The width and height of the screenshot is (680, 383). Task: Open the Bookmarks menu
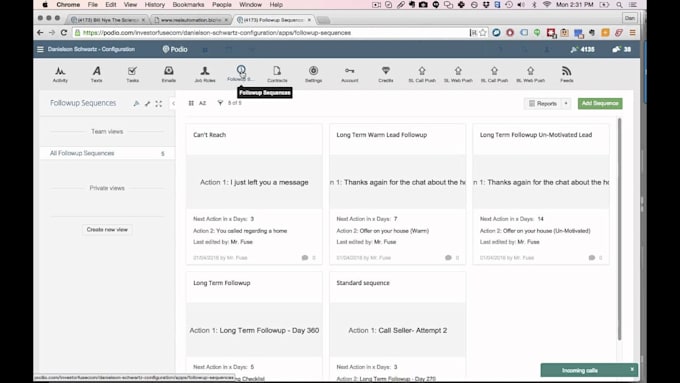[x=188, y=5]
